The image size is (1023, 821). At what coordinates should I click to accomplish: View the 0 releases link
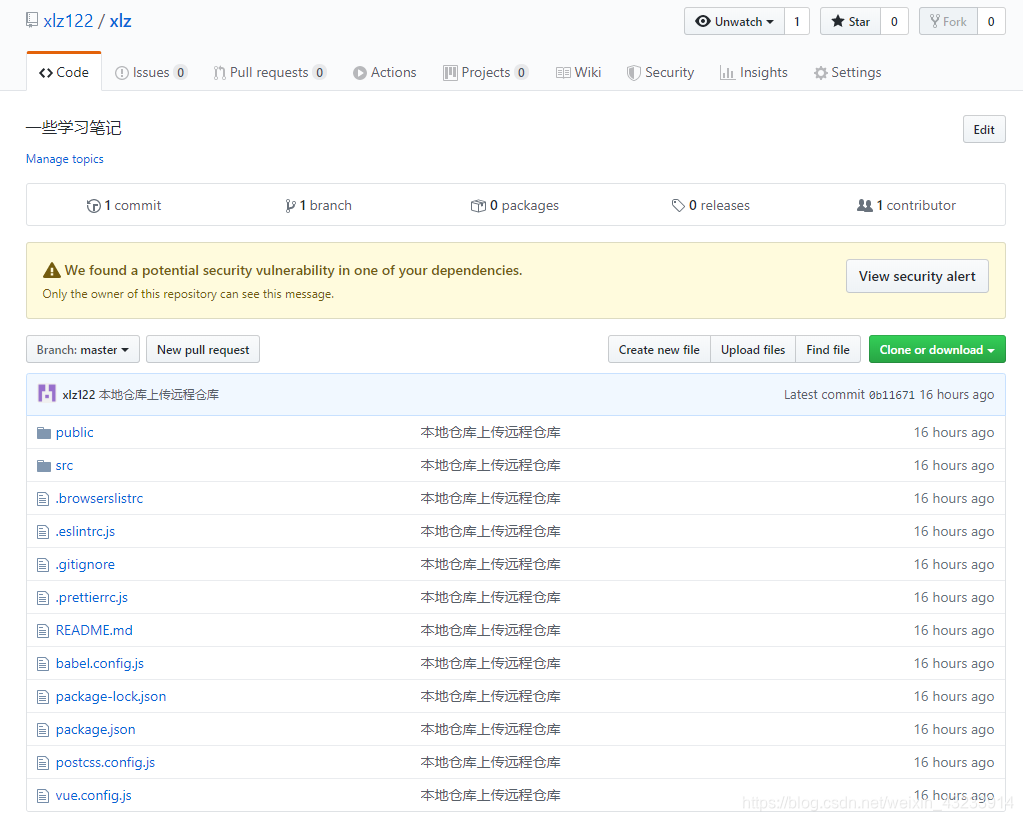710,206
